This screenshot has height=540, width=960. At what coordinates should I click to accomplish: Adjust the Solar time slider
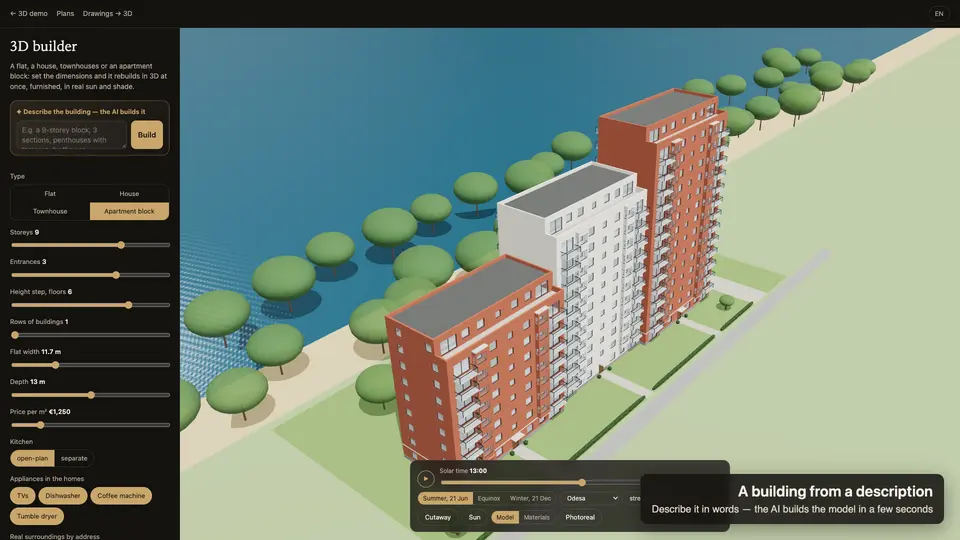(540, 482)
